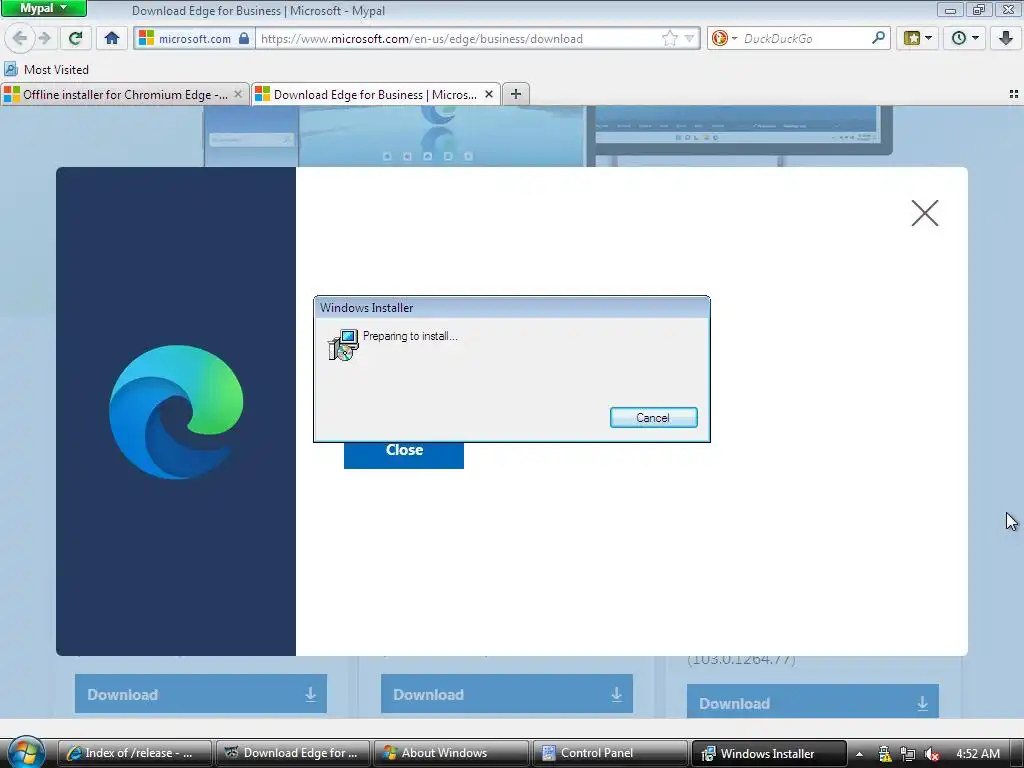1024x768 pixels.
Task: Open the Most Visited bookmarks folder
Action: [47, 69]
